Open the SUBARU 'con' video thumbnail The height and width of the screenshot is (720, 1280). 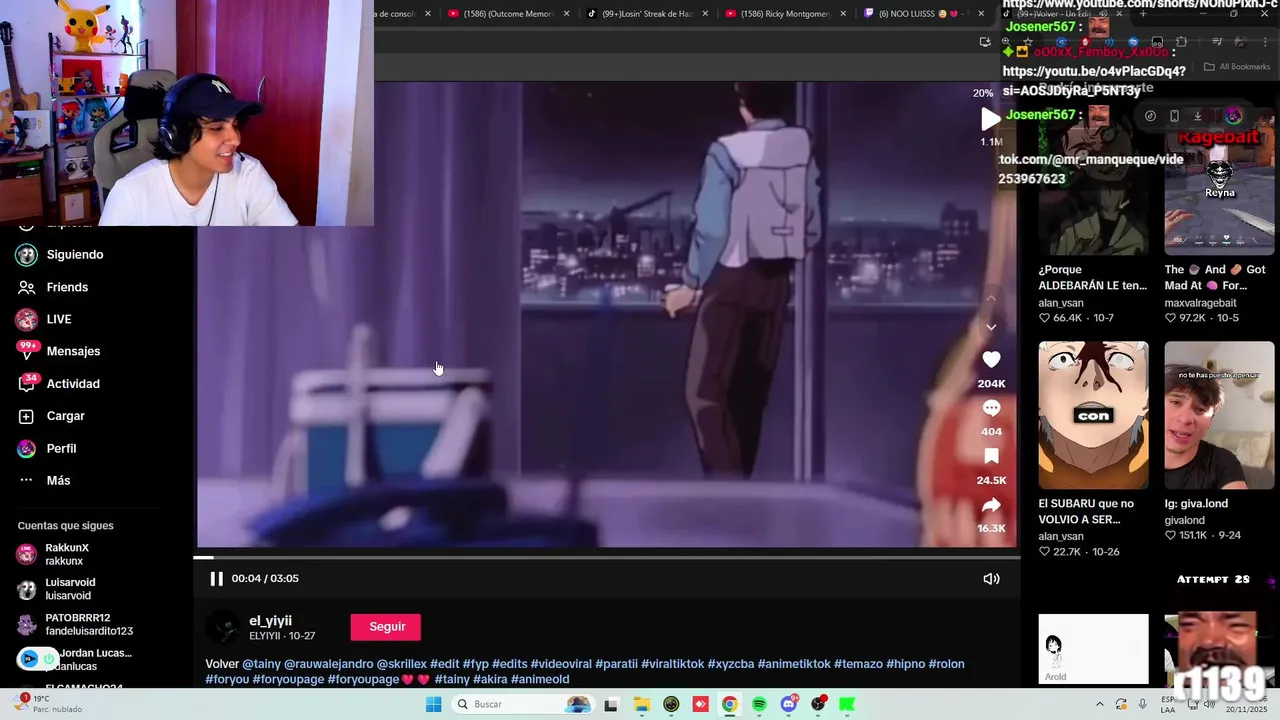click(x=1093, y=415)
